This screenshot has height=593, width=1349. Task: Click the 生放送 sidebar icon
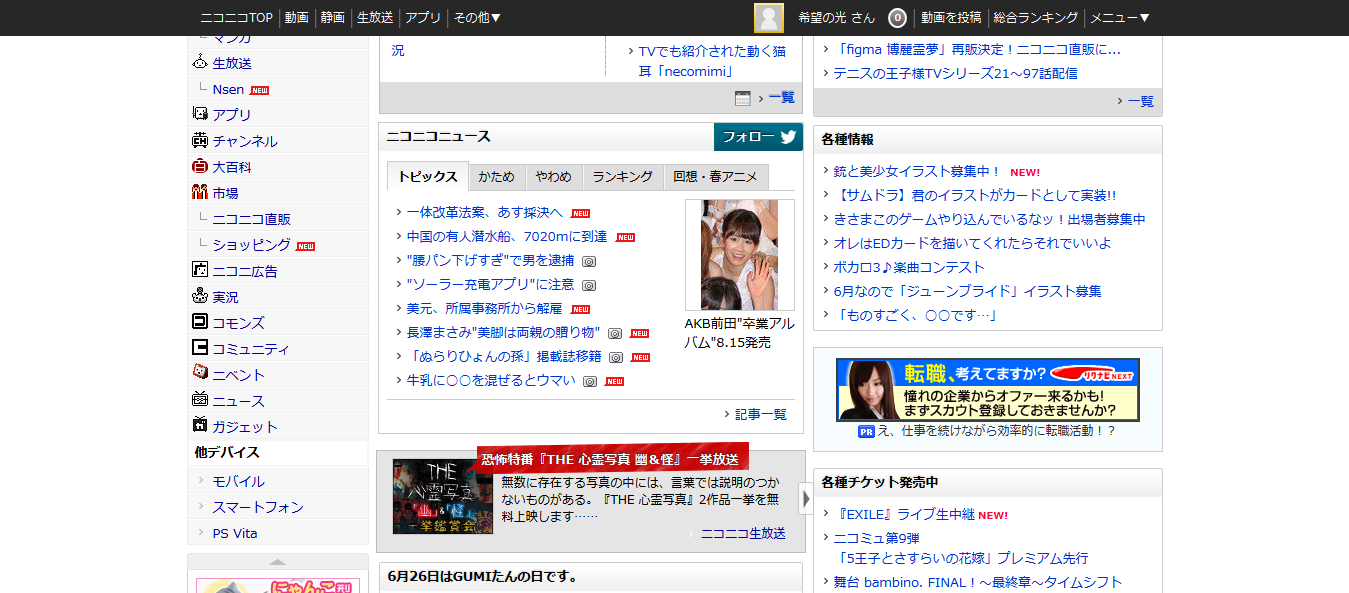click(x=200, y=62)
